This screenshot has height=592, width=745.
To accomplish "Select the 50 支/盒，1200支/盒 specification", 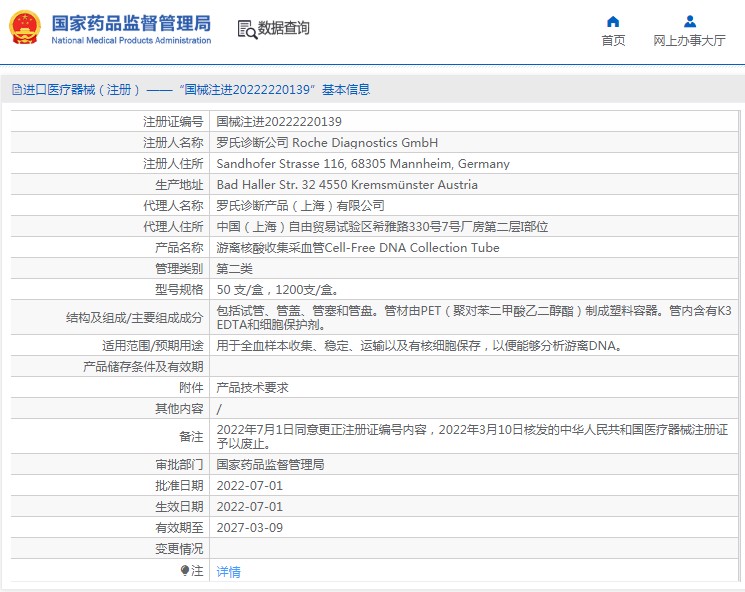I will click(277, 289).
